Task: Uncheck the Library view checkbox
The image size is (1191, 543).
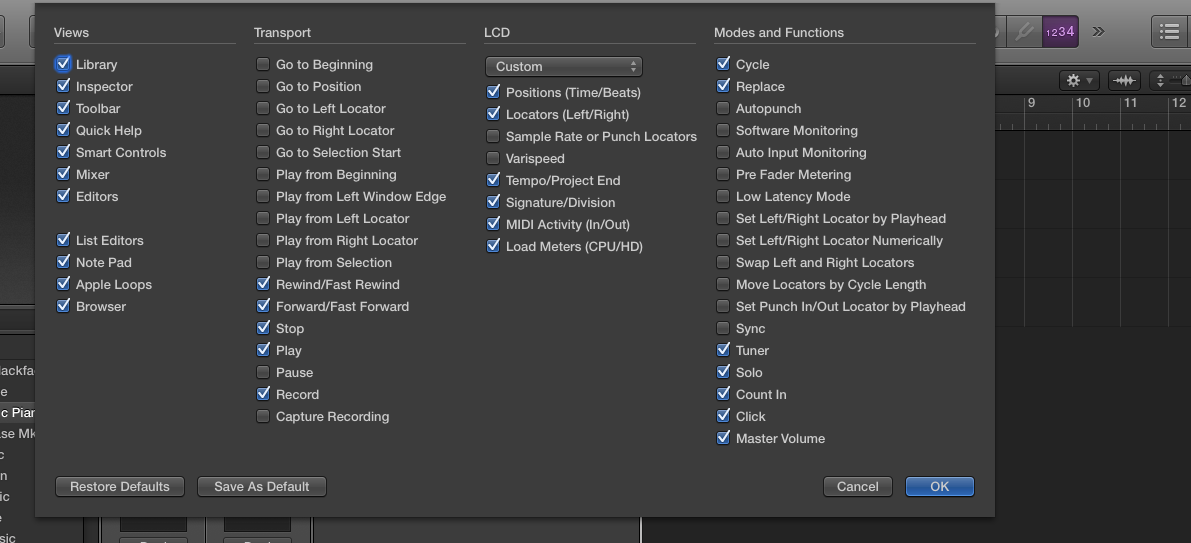Action: 64,64
